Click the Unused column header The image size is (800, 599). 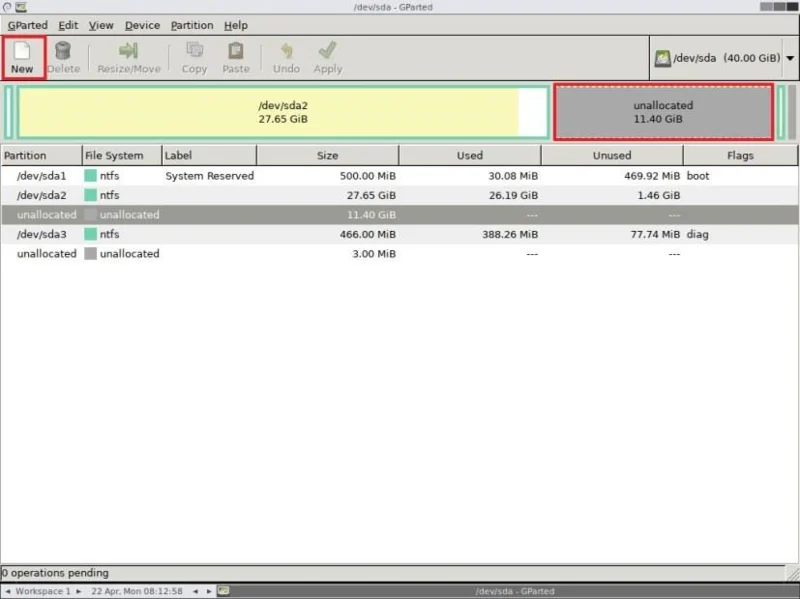(x=612, y=156)
